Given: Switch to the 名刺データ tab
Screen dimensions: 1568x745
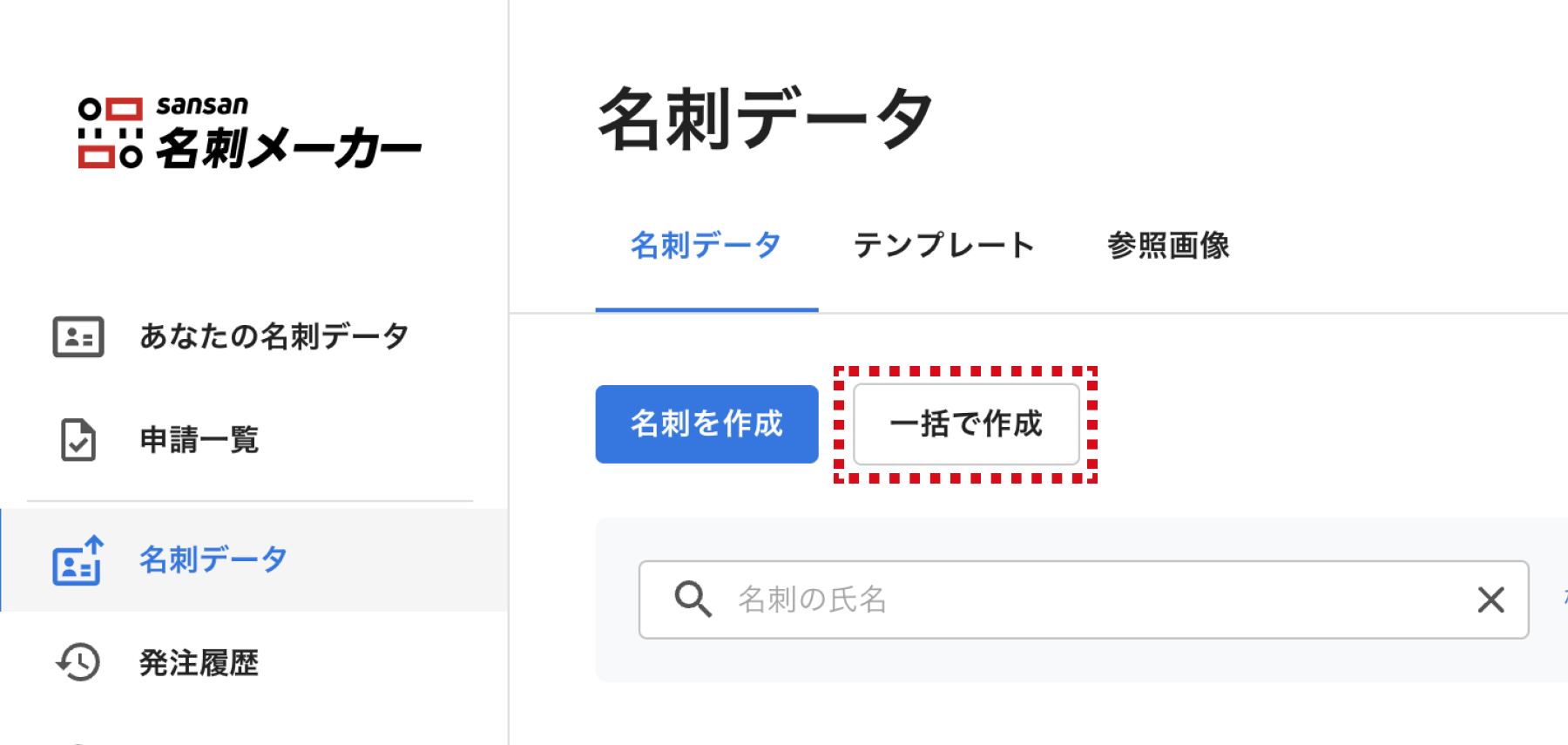Looking at the screenshot, I should pos(706,246).
